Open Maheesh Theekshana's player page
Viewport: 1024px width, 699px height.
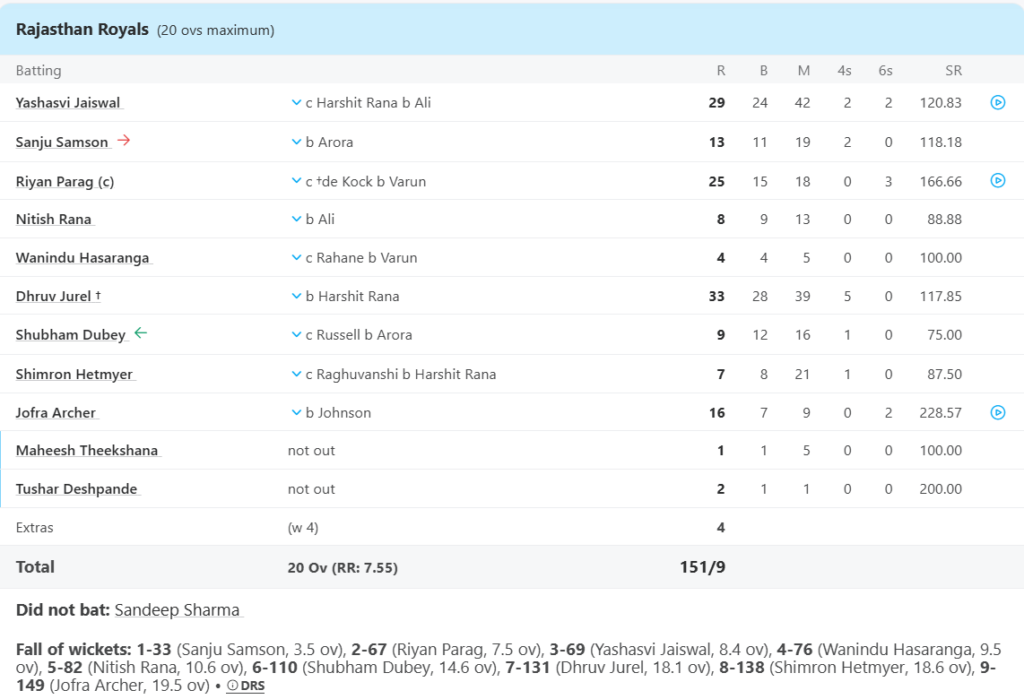(85, 450)
